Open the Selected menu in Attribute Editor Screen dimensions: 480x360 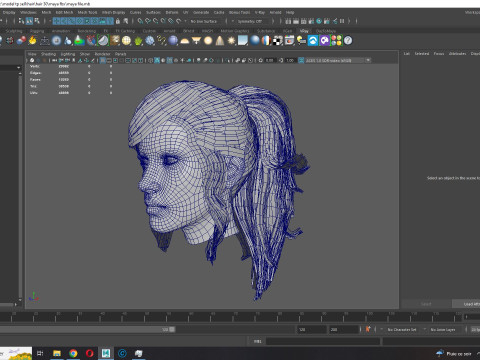pyautogui.click(x=422, y=54)
